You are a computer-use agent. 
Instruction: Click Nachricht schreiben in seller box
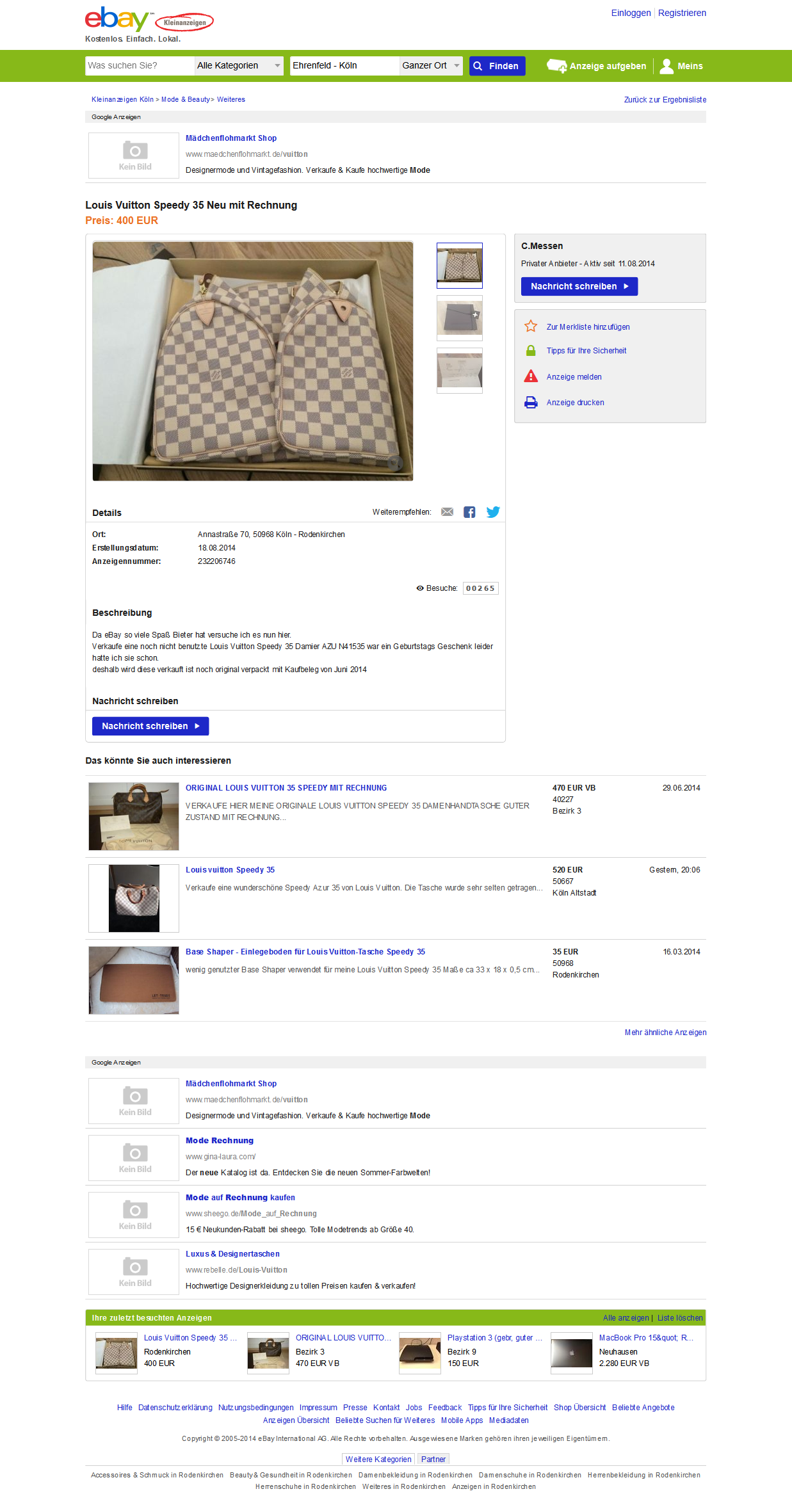point(579,287)
